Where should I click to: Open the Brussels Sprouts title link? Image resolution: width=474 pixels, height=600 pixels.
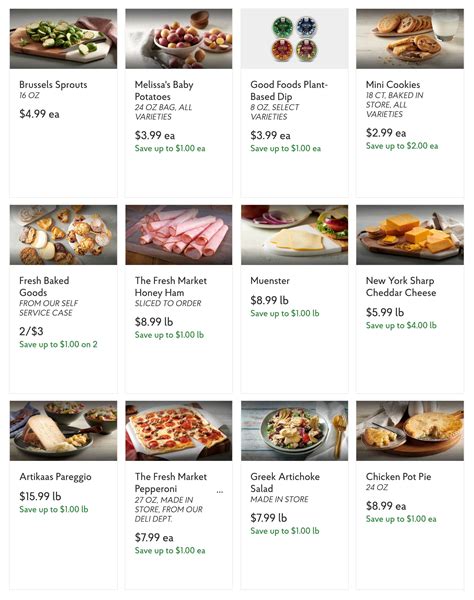point(53,85)
